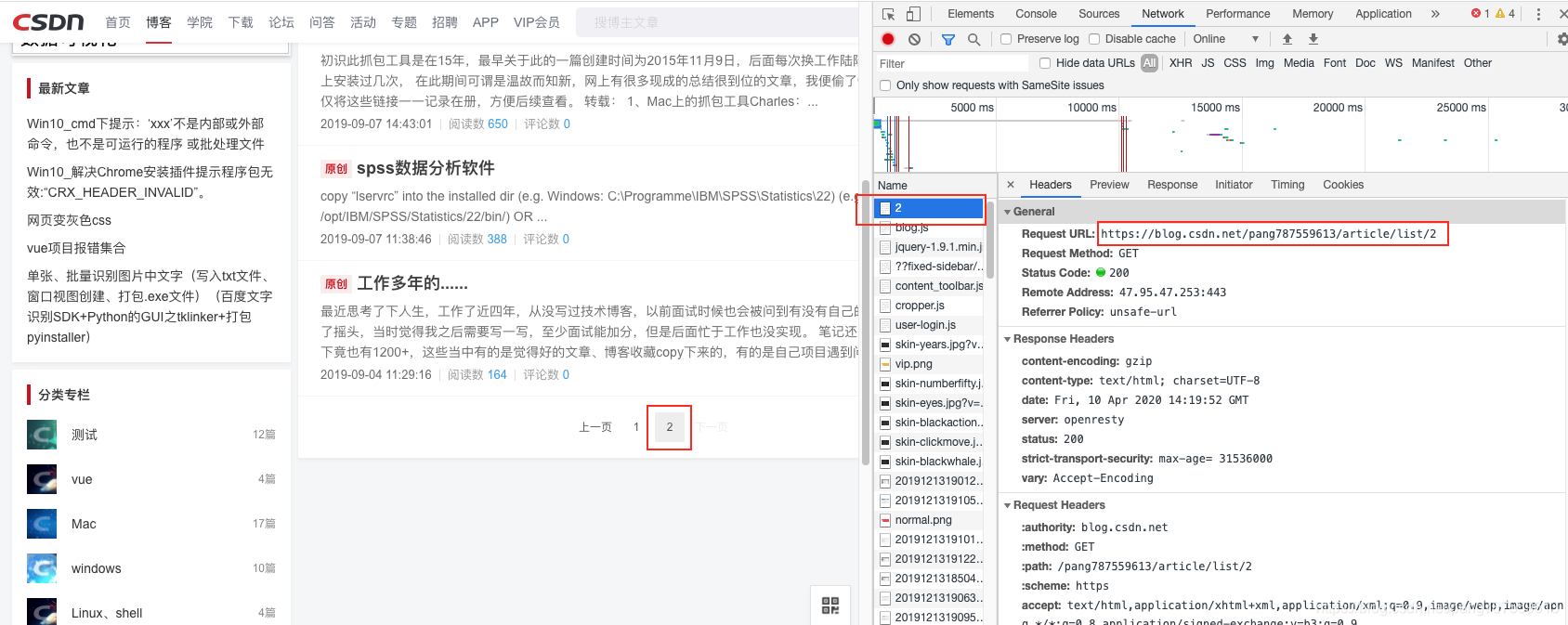Select the All request type filter

point(1150,63)
